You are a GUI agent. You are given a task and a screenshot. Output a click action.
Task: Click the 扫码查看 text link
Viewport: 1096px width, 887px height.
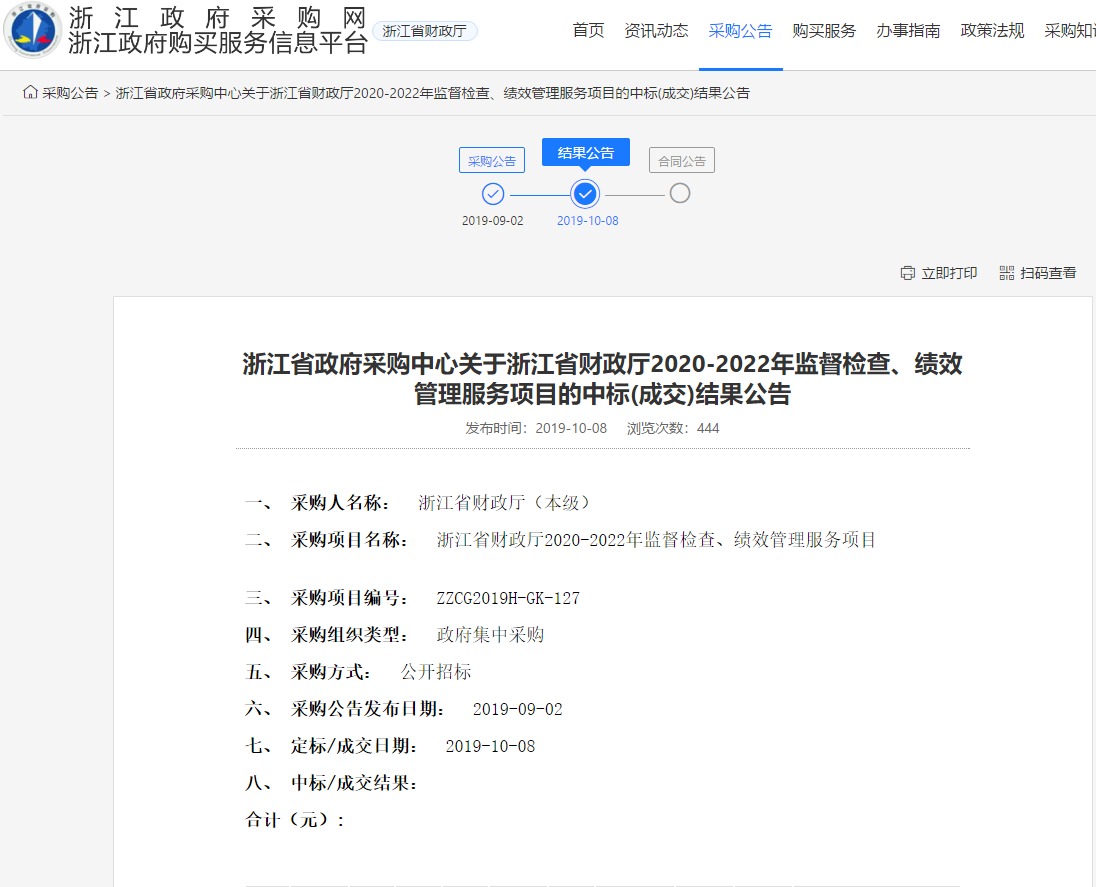coord(1048,273)
